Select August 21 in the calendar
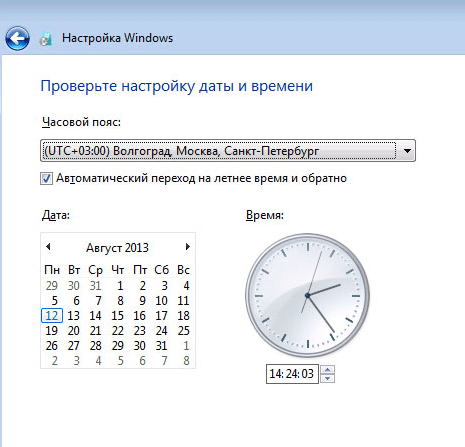Viewport: 465px width, 447px height. tap(95, 331)
